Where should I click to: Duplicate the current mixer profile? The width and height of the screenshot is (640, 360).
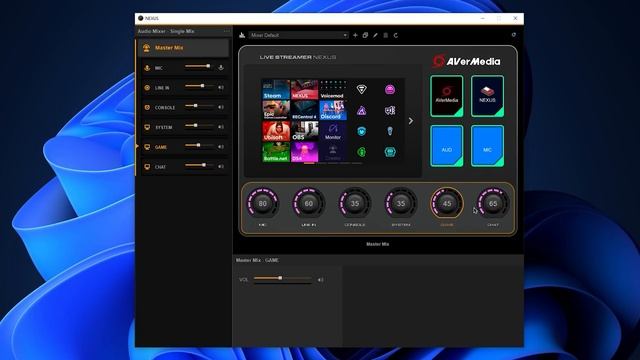pyautogui.click(x=365, y=36)
